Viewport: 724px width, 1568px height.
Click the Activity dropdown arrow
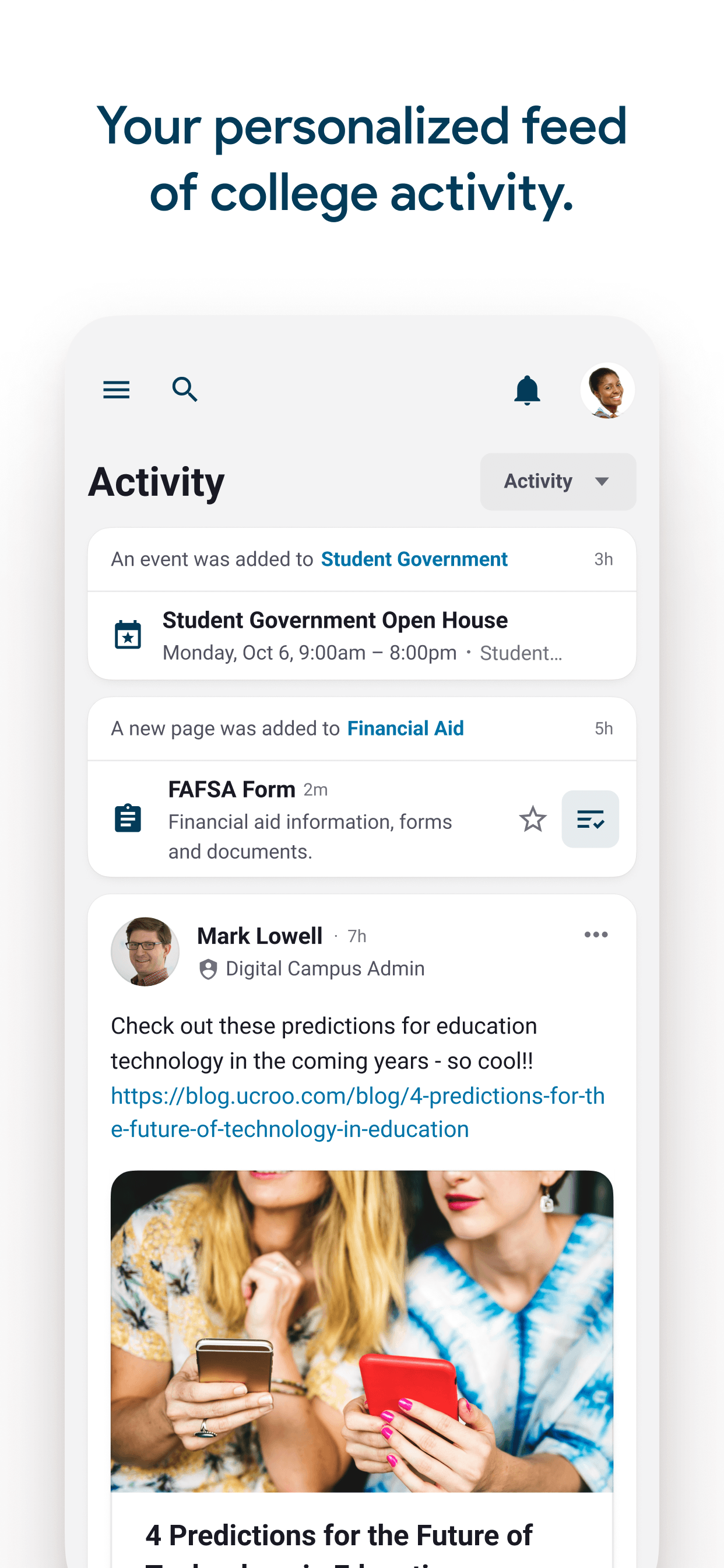coord(602,481)
